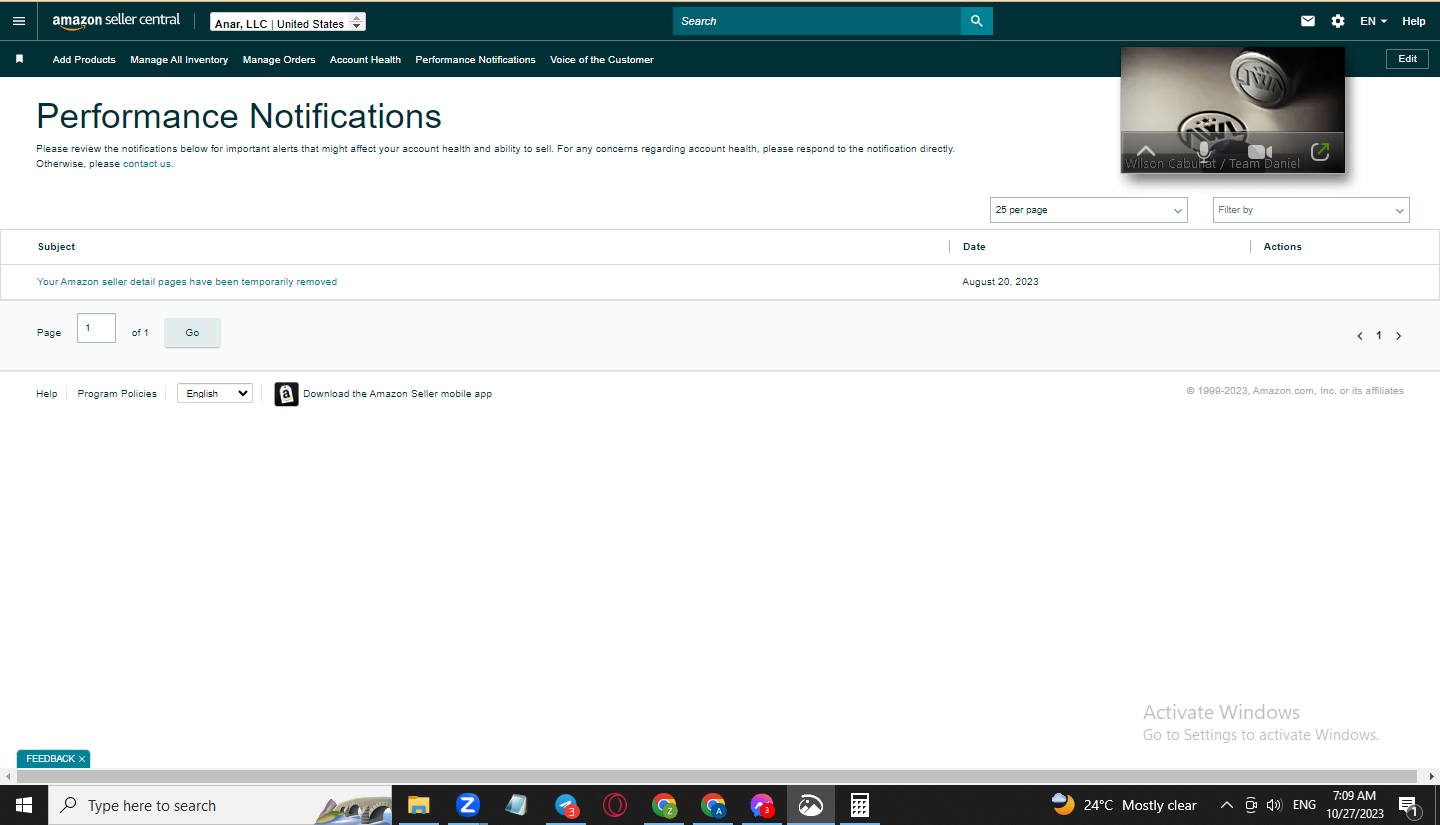Click the Windows taskbar search box
This screenshot has width=1440, height=825.
coord(220,805)
